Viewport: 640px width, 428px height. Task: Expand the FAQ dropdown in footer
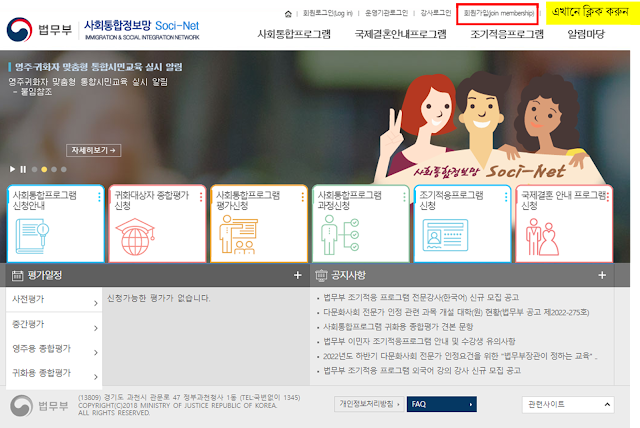(442, 404)
